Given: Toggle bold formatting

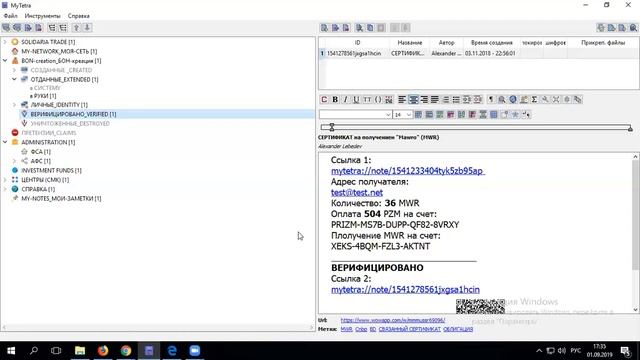Looking at the screenshot, I should tap(335, 99).
